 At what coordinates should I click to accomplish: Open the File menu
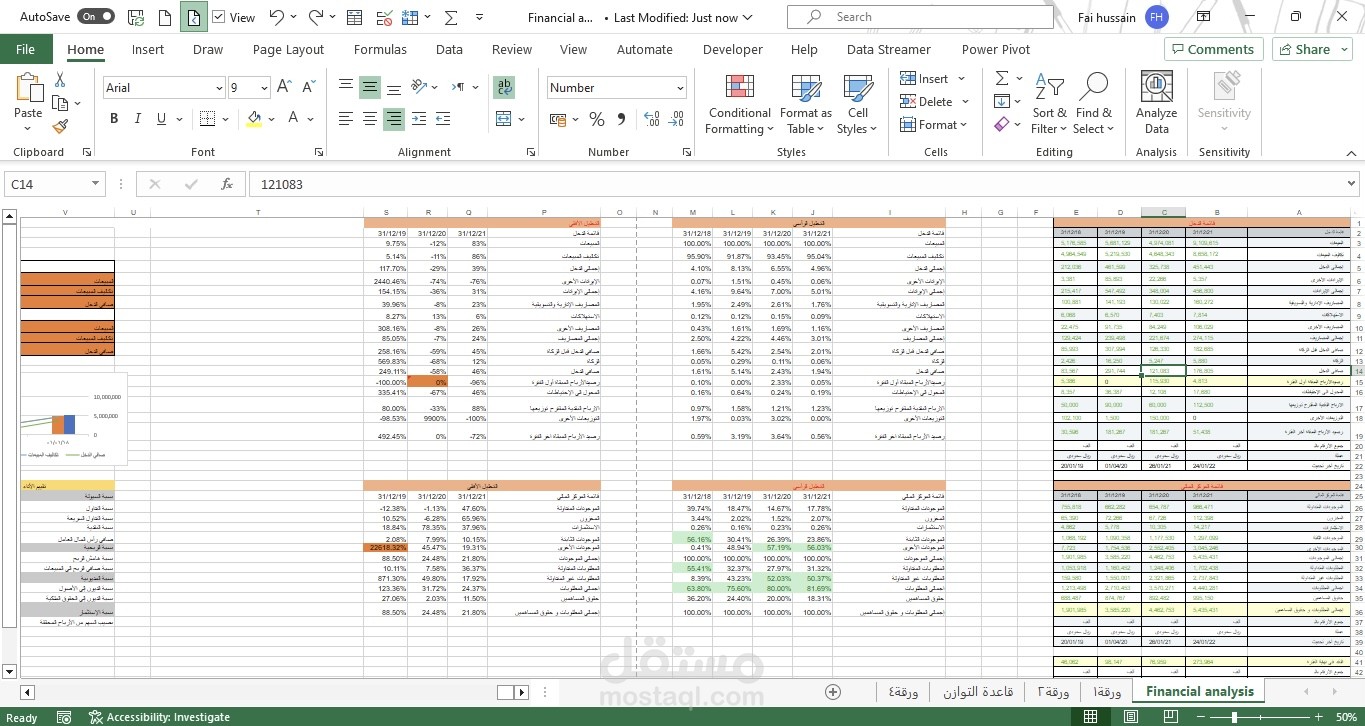pos(26,49)
